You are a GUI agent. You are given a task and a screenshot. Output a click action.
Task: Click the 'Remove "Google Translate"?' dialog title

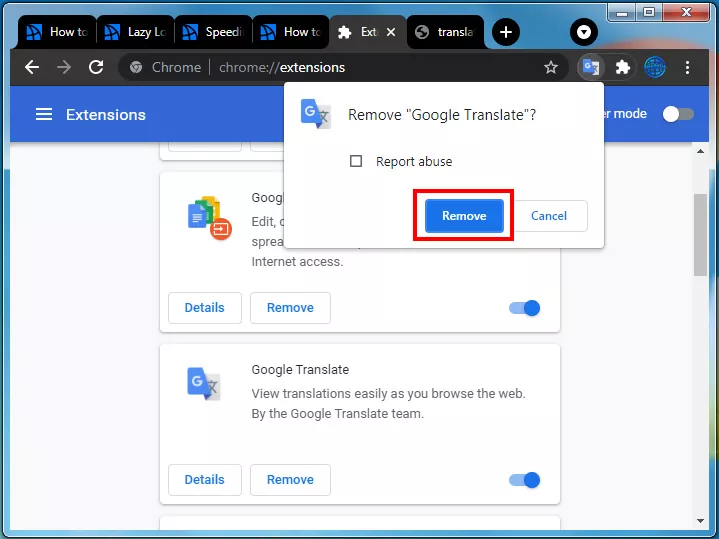click(442, 114)
